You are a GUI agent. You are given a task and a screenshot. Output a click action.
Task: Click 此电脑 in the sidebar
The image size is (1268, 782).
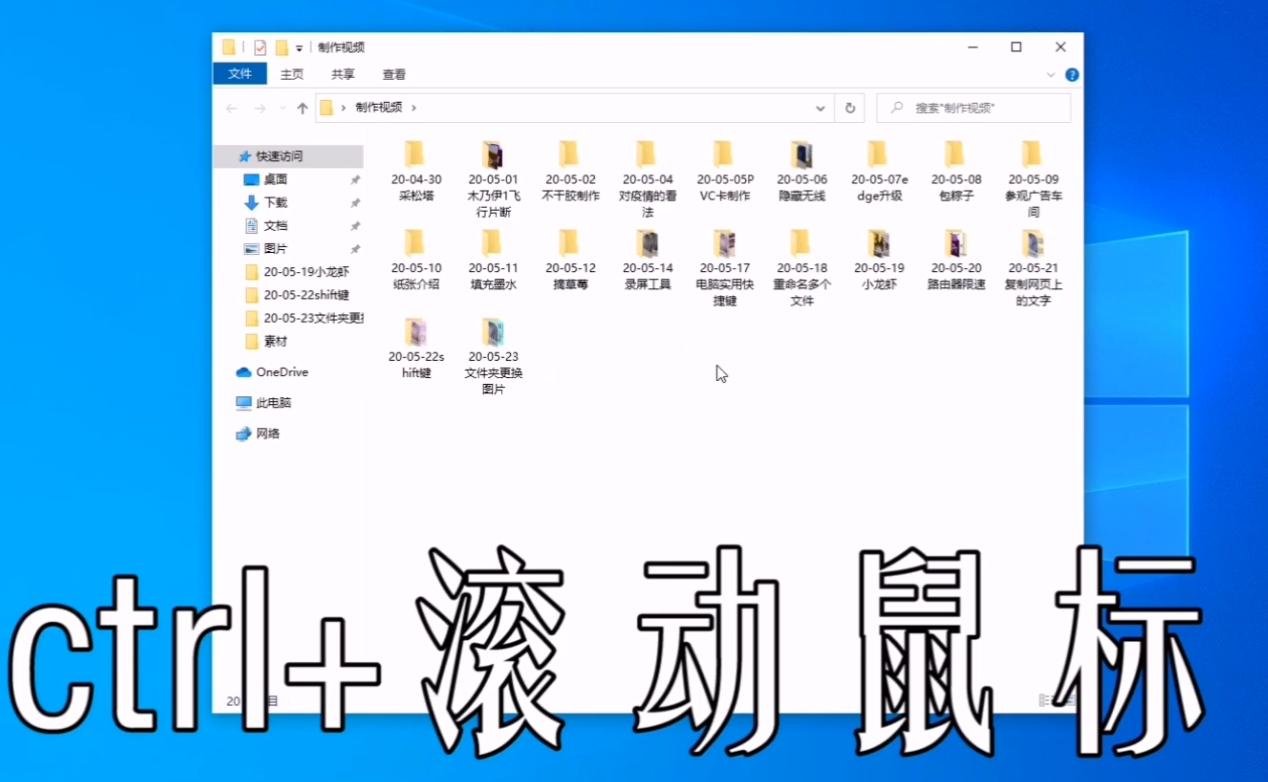(271, 402)
